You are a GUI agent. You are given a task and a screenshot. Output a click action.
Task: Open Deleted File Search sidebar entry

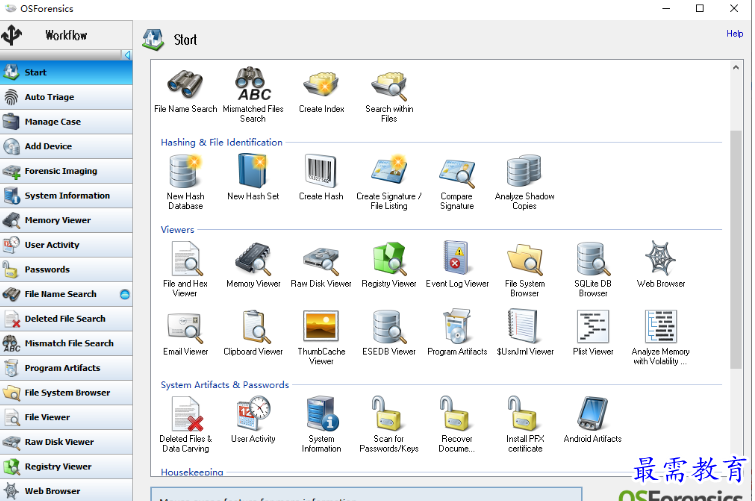pyautogui.click(x=66, y=318)
